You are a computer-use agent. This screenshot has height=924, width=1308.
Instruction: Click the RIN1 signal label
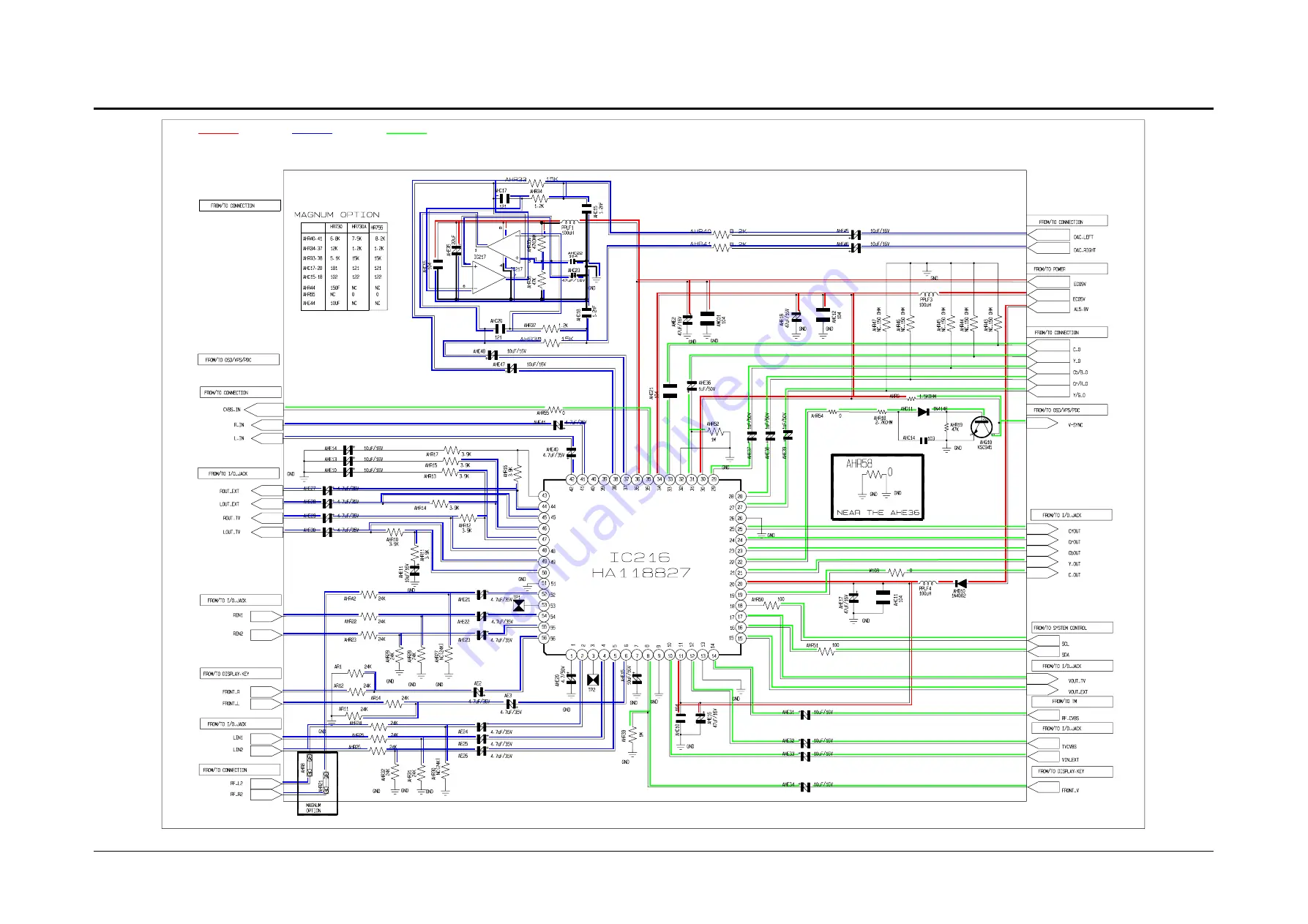click(x=238, y=616)
